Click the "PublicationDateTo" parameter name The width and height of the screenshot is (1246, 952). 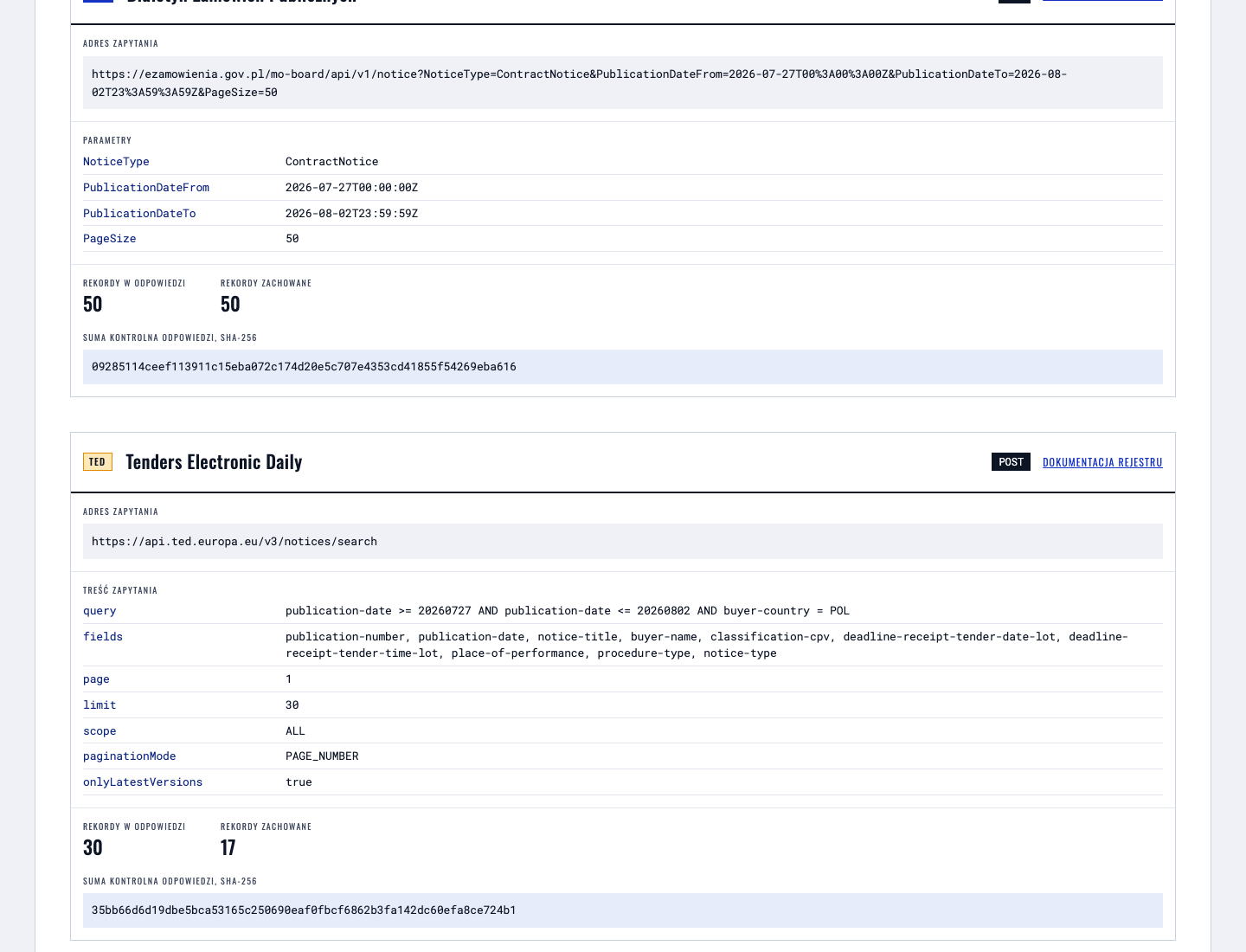point(139,214)
